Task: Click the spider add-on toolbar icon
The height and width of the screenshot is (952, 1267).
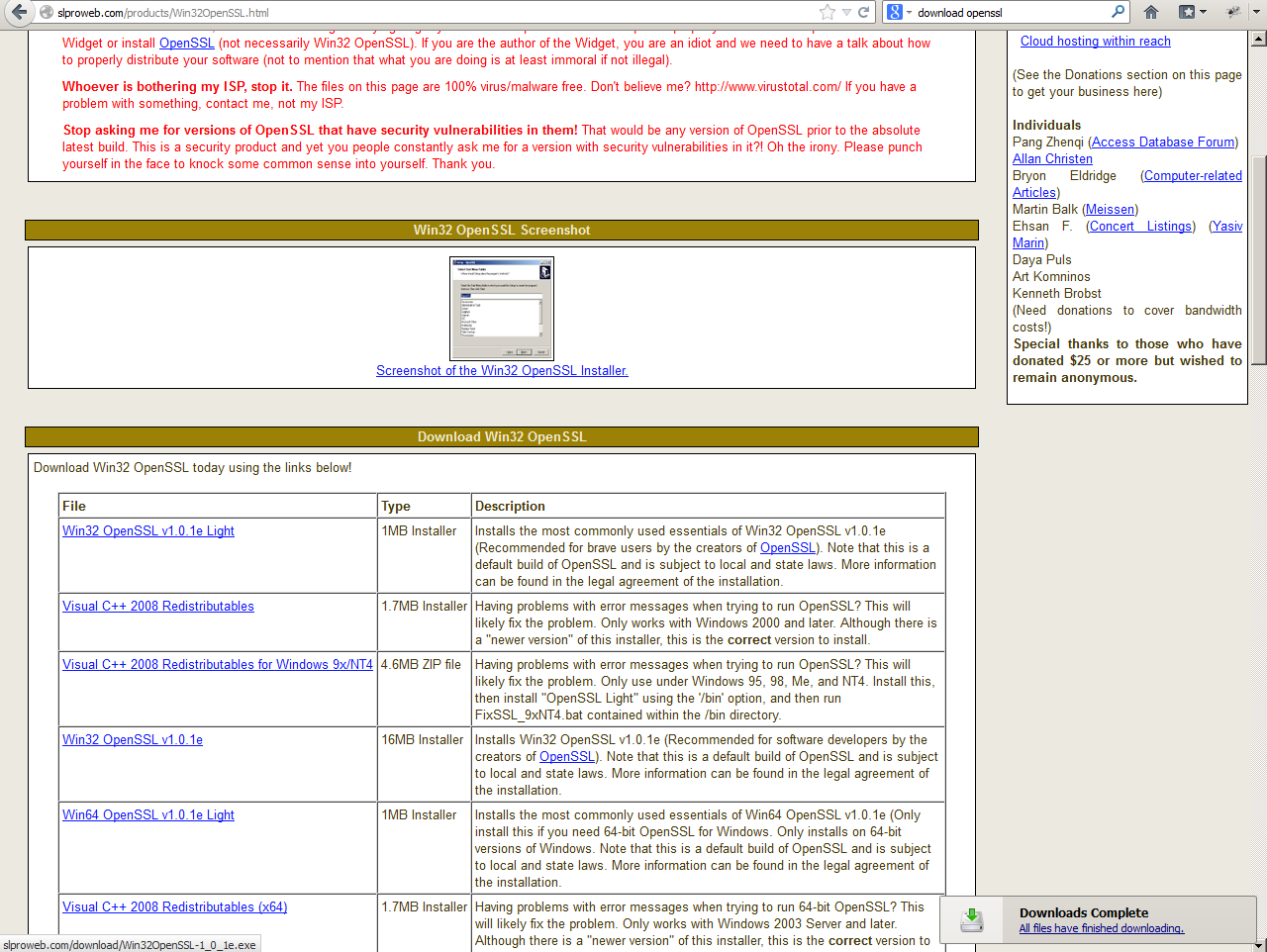Action: coord(1233,12)
